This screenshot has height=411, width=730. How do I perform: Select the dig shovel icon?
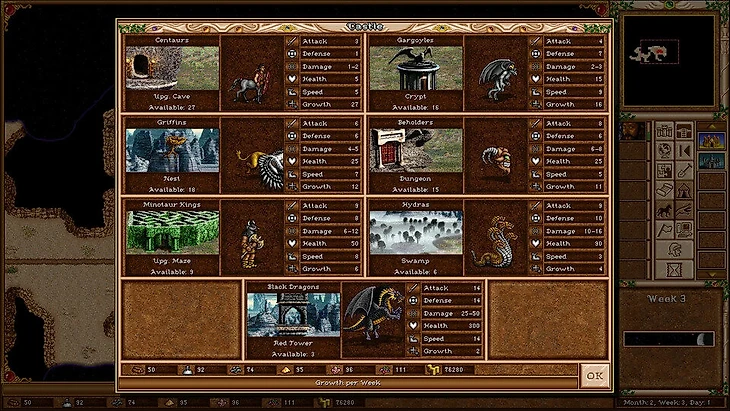pyautogui.click(x=684, y=170)
